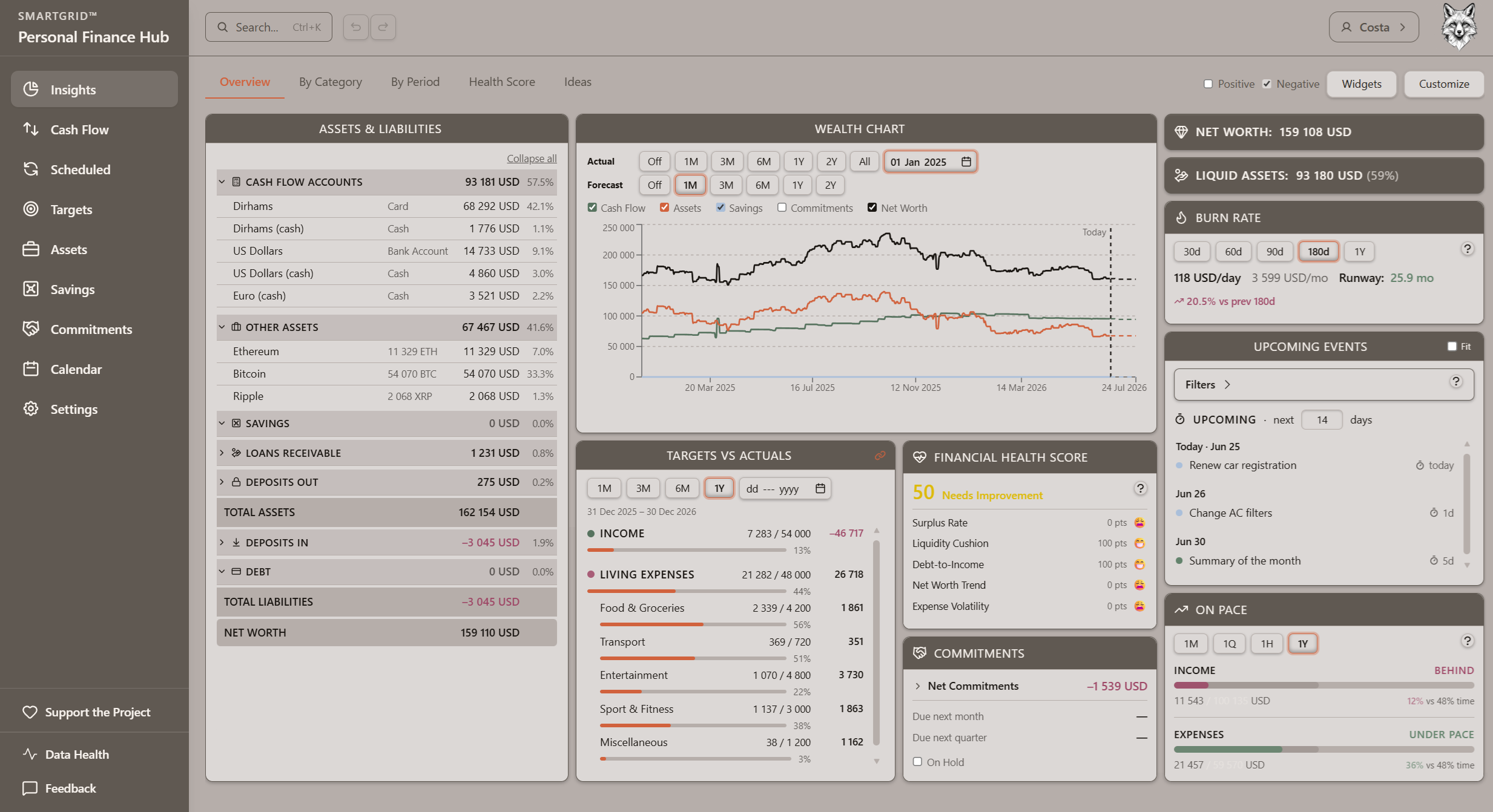Set Actual range to 1Y
1493x812 pixels.
[799, 162]
